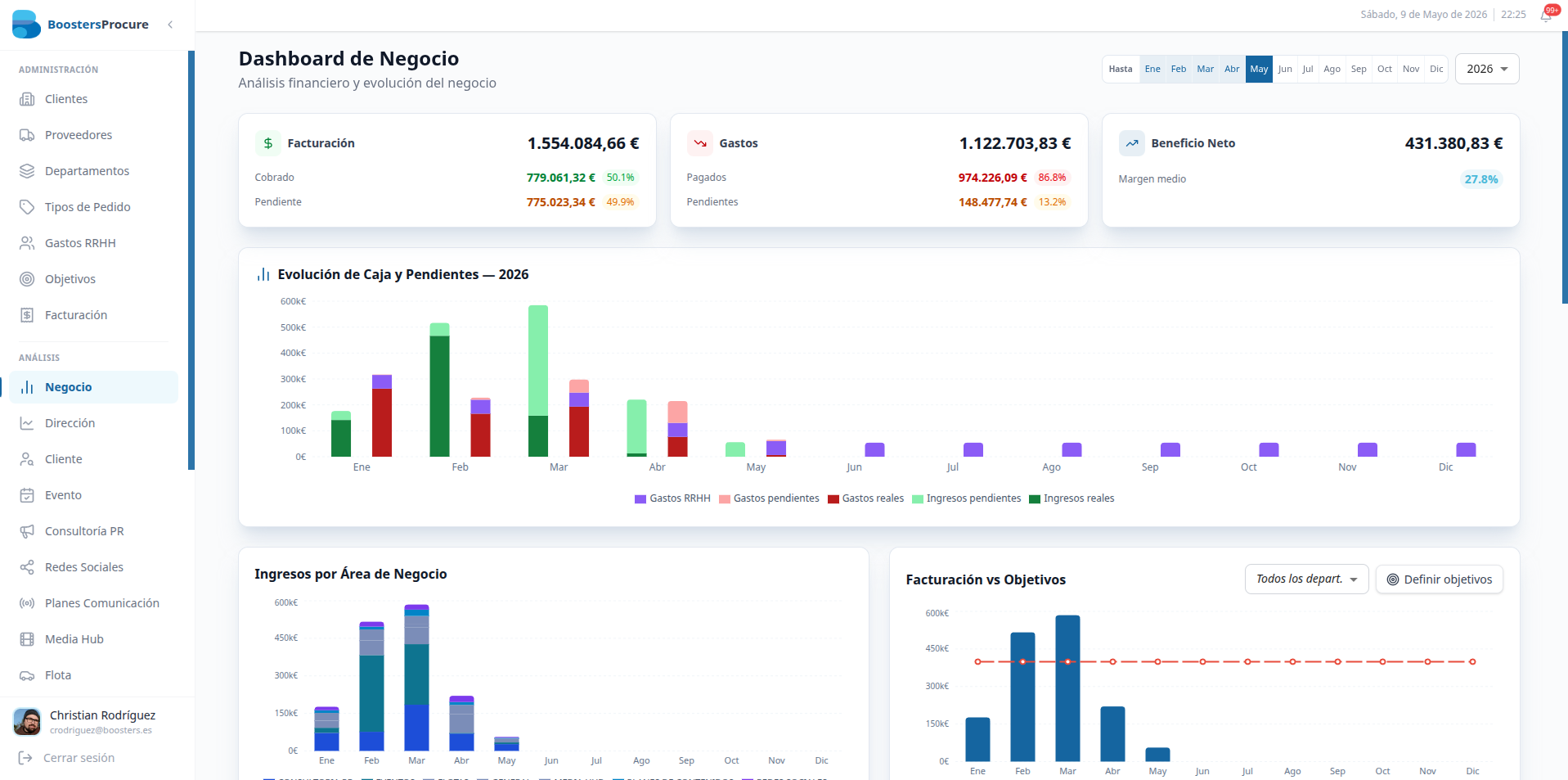Click the Consultoría PR megaphone icon
Screen dimensions: 1568x780
pos(27,531)
